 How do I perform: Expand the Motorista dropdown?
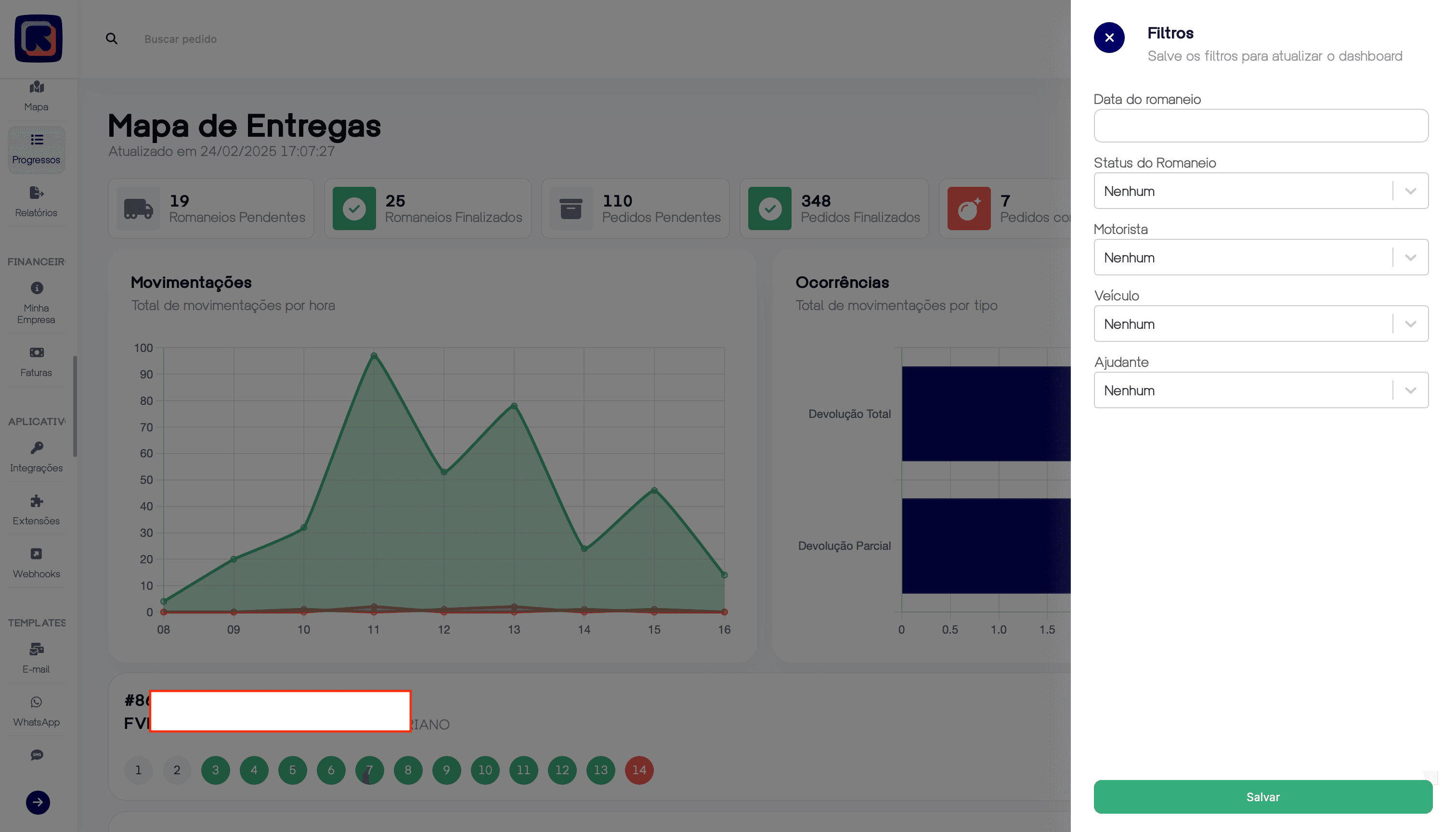coord(1410,258)
